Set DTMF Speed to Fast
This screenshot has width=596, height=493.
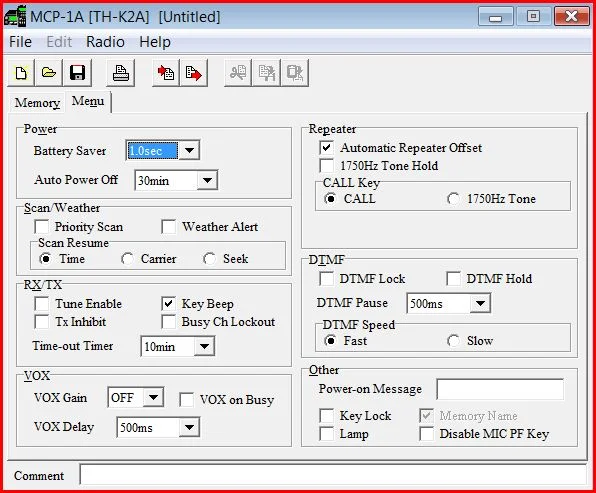(x=330, y=341)
